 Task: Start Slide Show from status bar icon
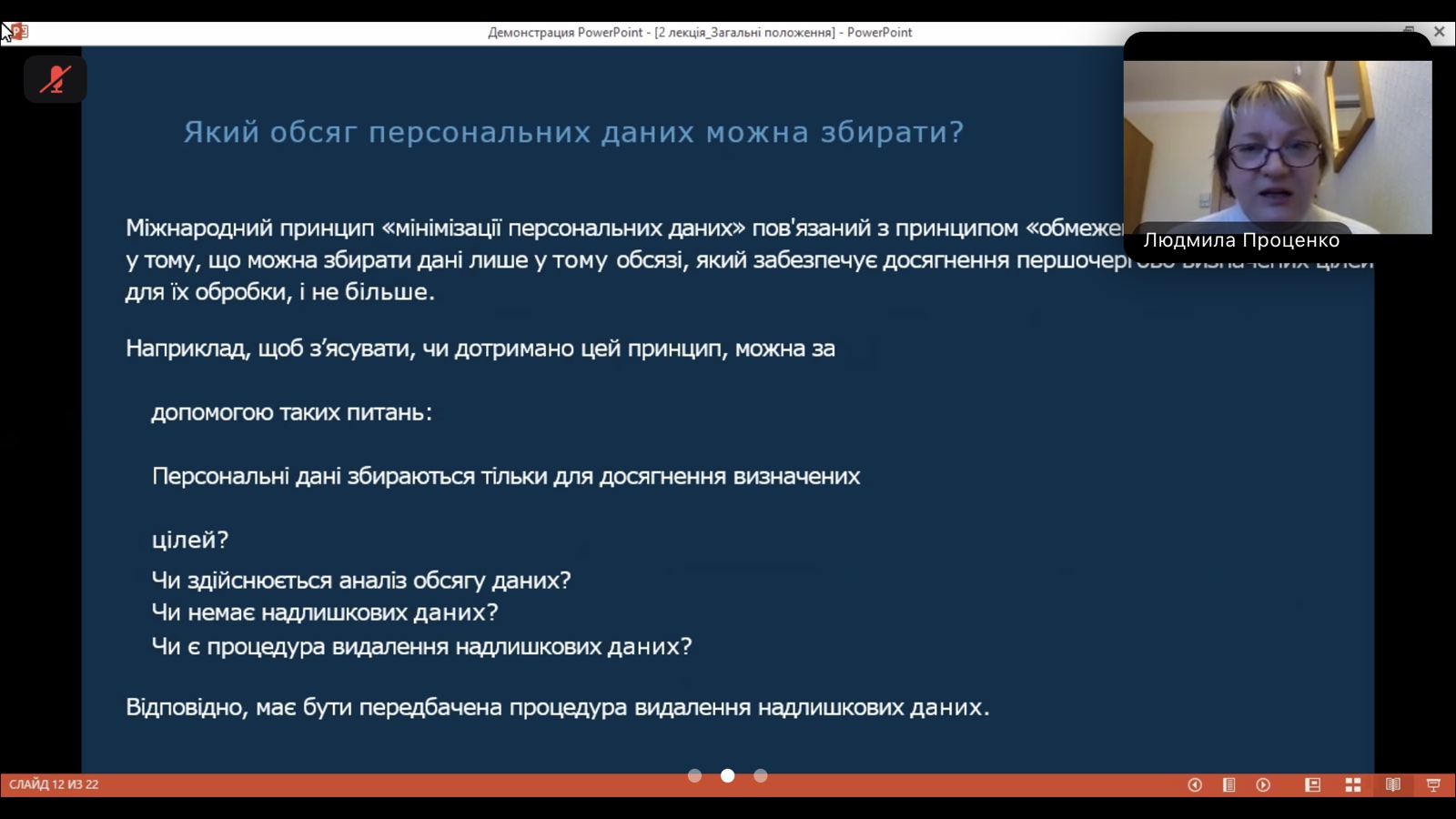pos(1433,784)
